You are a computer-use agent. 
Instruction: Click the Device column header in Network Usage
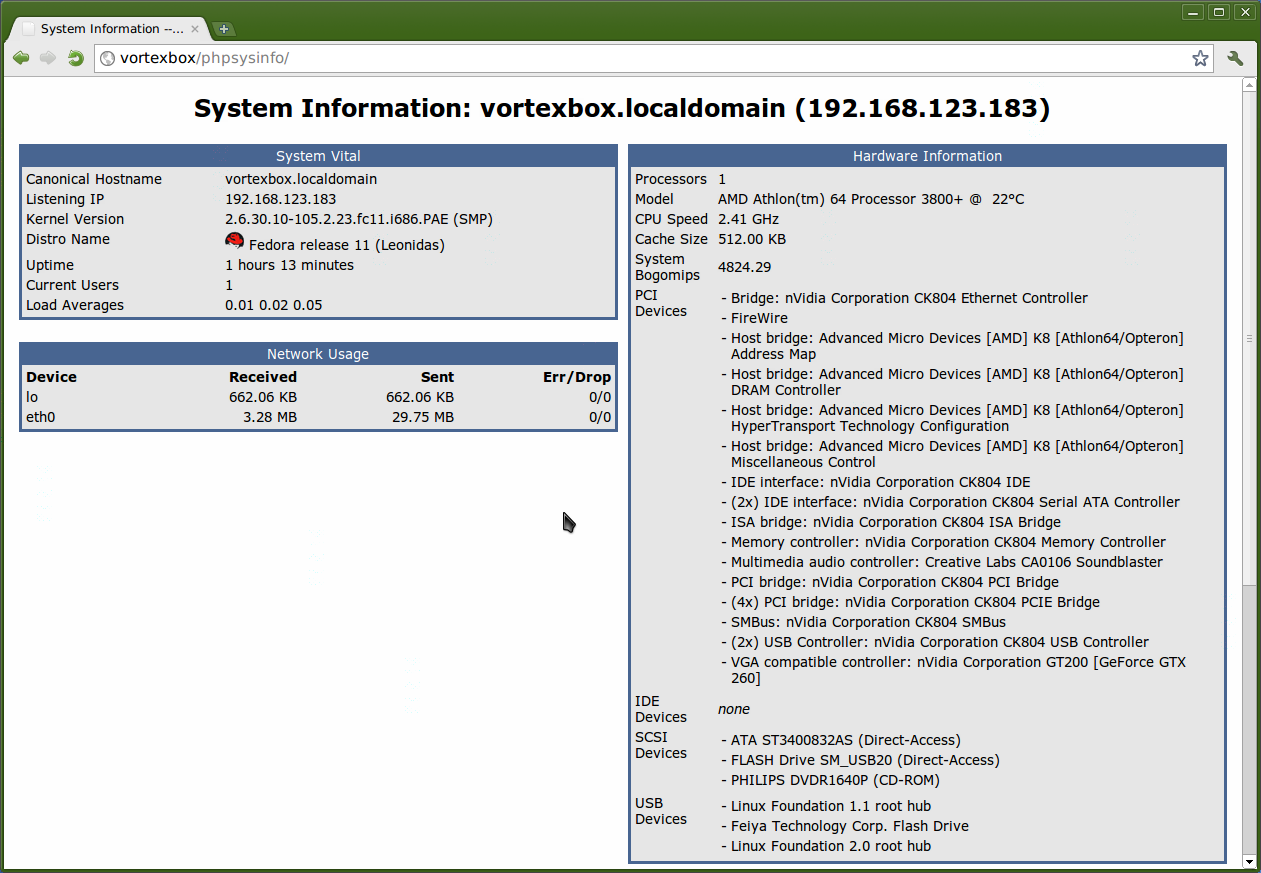tap(51, 377)
